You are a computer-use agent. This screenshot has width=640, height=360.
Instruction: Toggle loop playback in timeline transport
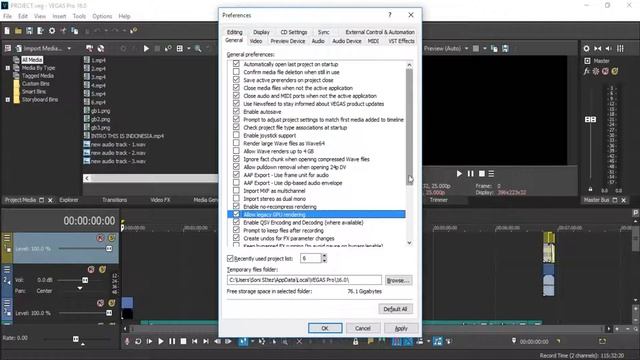[138, 341]
